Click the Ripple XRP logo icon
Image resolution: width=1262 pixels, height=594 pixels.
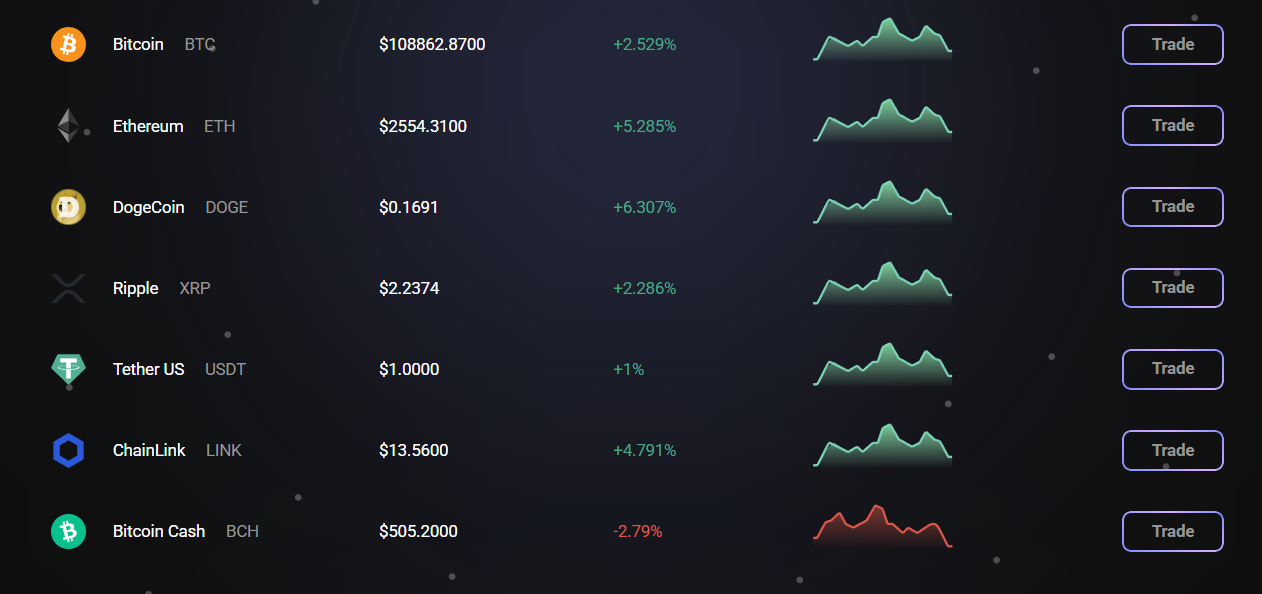69,288
